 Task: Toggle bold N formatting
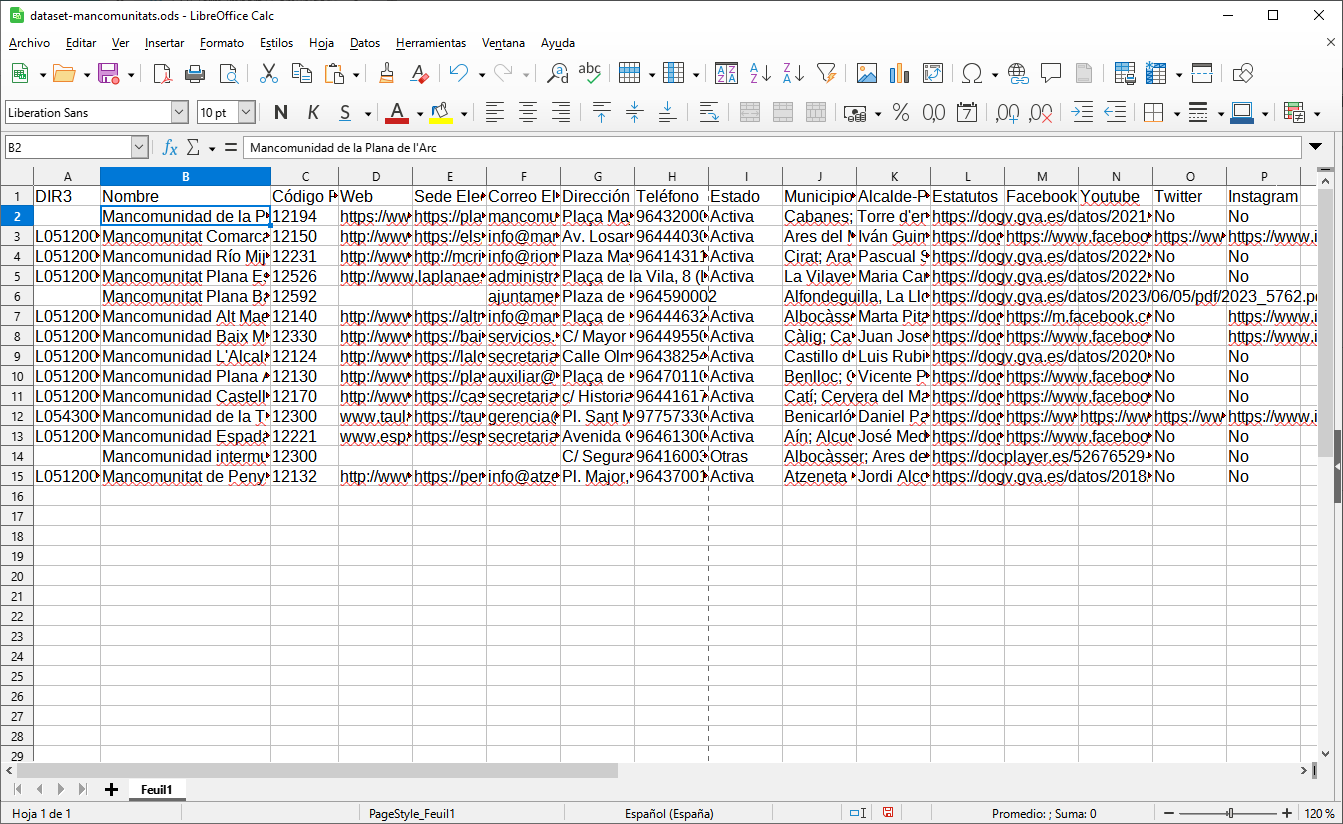(x=281, y=113)
